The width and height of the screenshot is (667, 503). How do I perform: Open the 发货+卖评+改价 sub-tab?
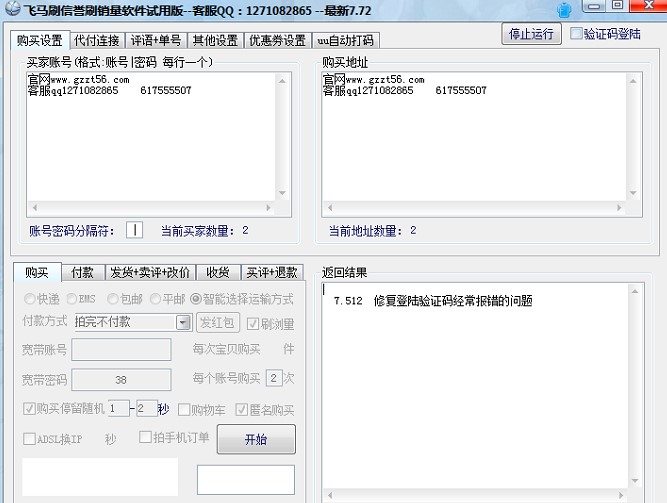(150, 273)
